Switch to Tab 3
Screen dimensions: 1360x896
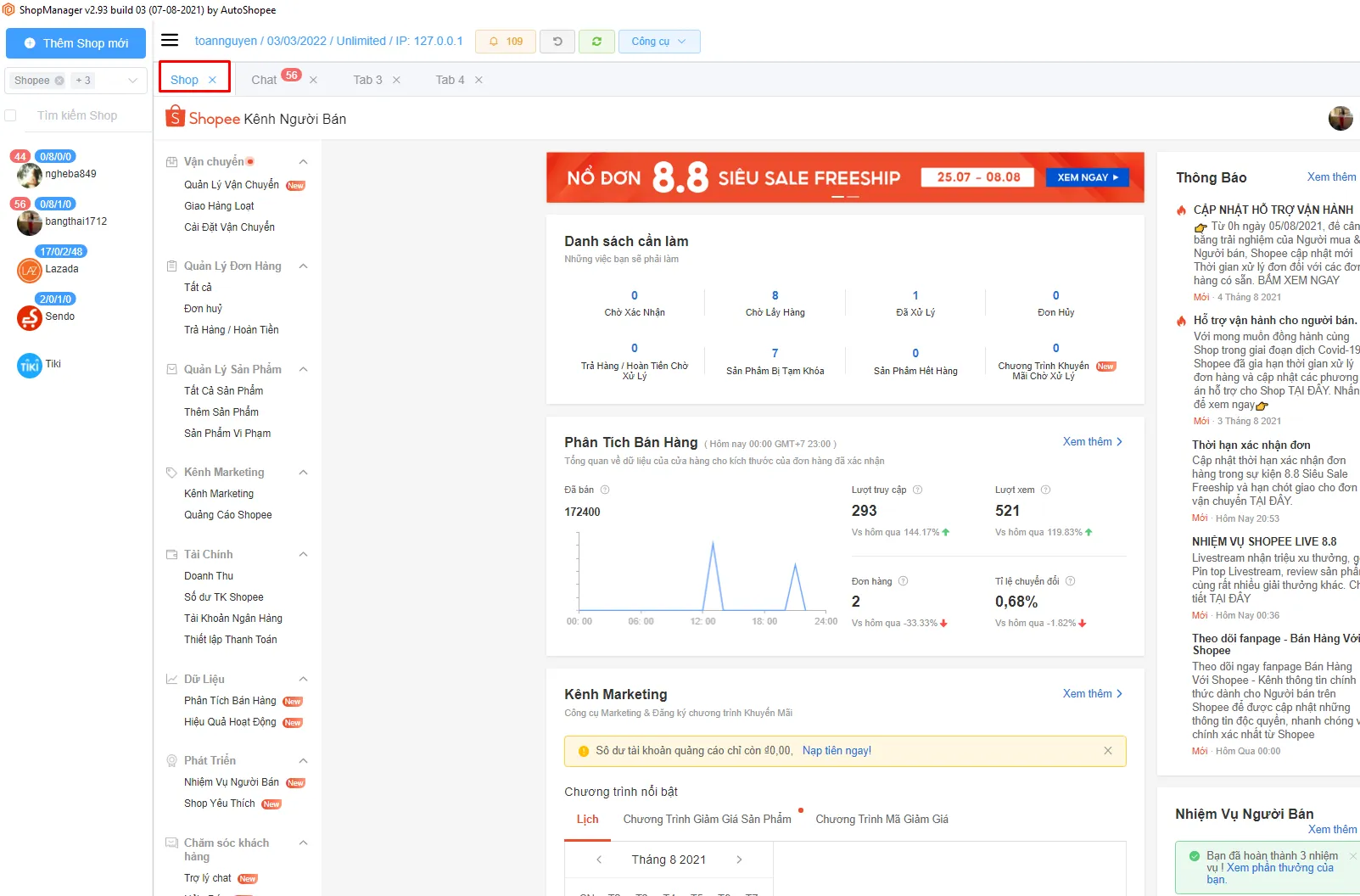point(367,80)
